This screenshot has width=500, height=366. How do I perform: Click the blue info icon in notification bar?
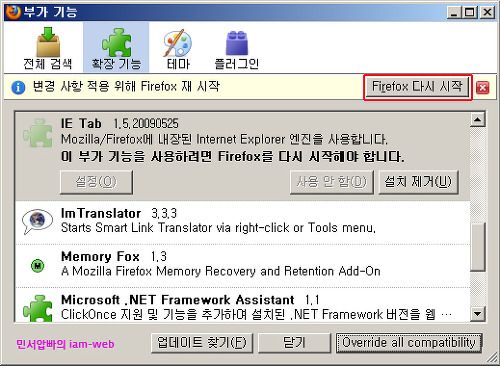(x=18, y=88)
